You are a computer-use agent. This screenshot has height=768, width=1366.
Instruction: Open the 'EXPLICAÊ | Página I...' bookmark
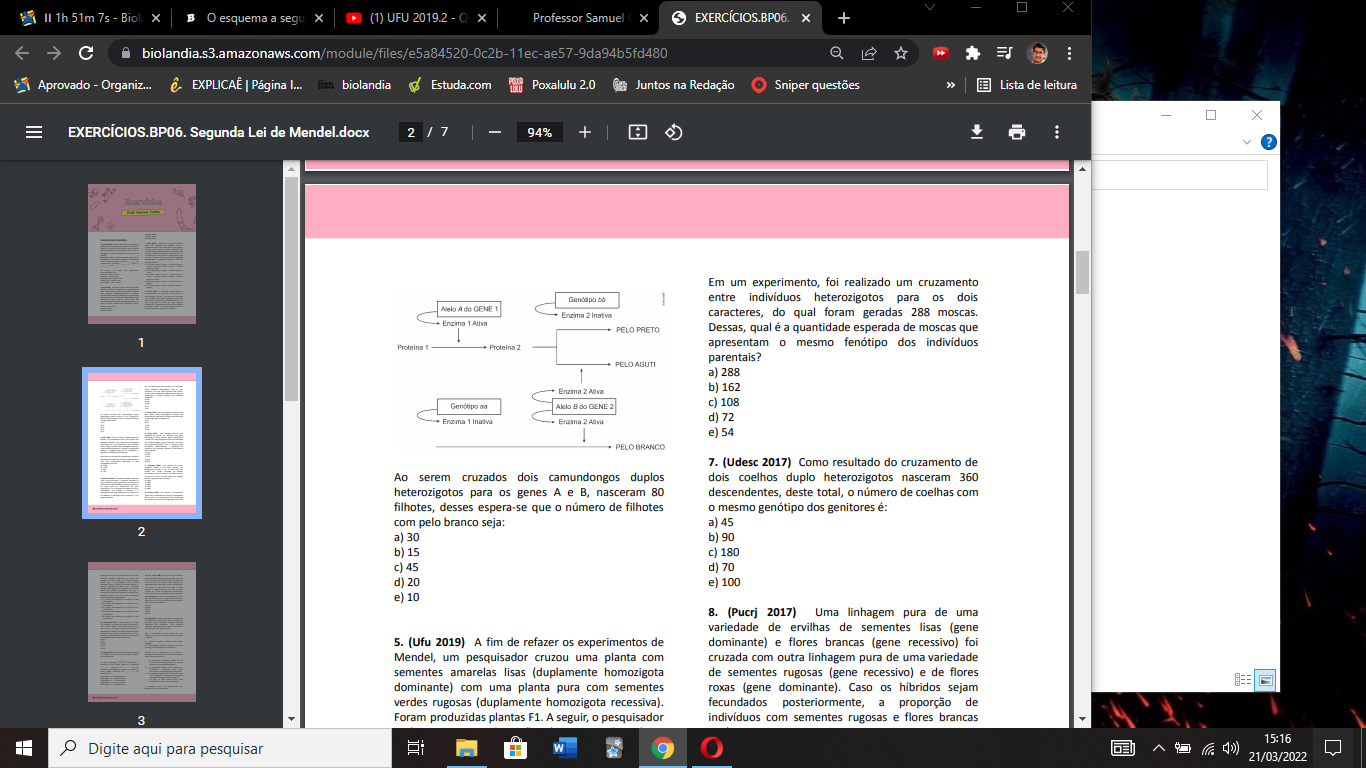(235, 85)
